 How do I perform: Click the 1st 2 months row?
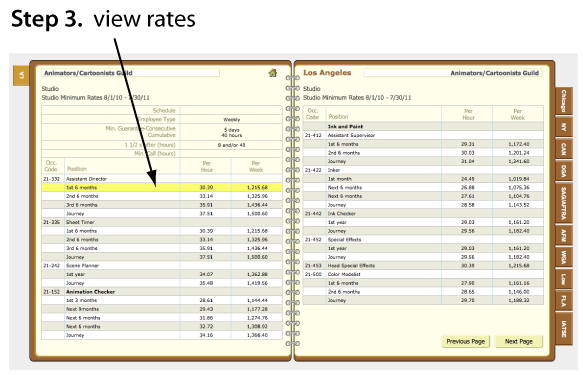click(x=162, y=300)
